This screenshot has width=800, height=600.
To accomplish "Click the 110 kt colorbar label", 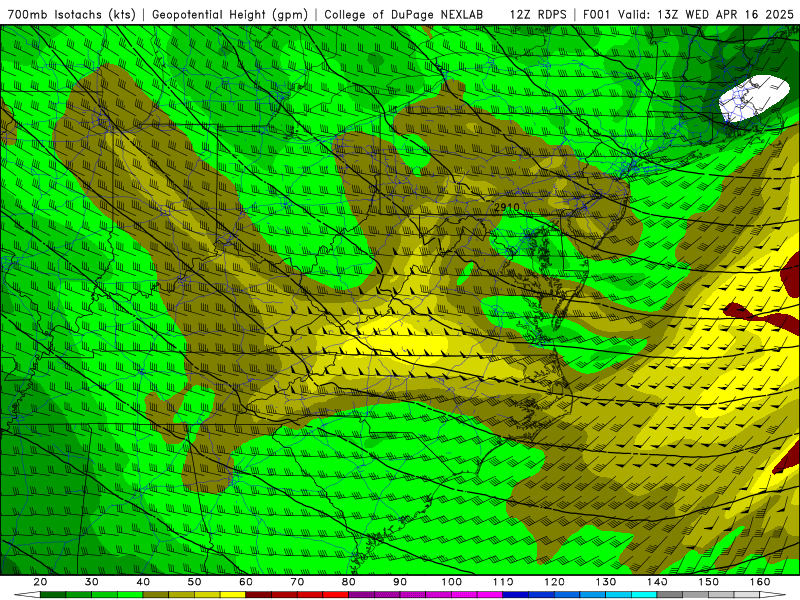I will pos(503,582).
